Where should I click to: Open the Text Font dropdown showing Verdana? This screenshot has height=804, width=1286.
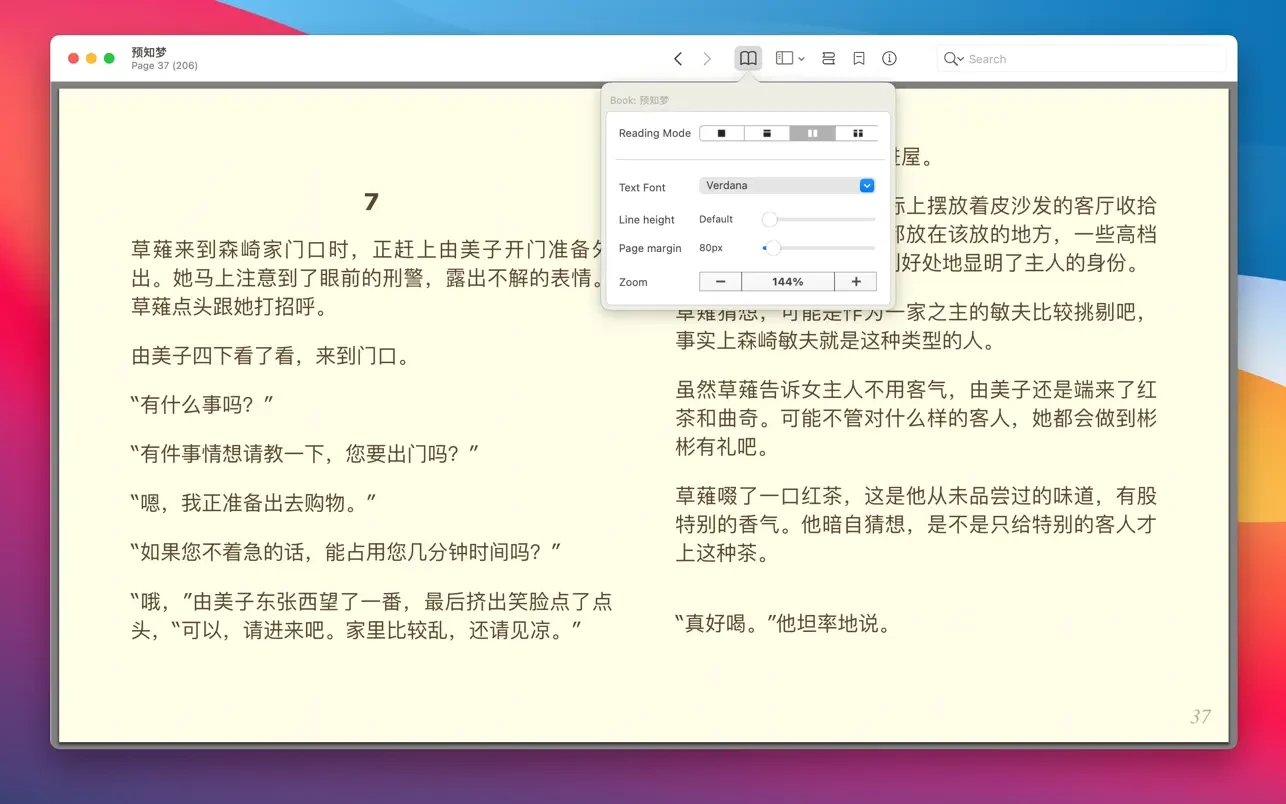coord(787,186)
